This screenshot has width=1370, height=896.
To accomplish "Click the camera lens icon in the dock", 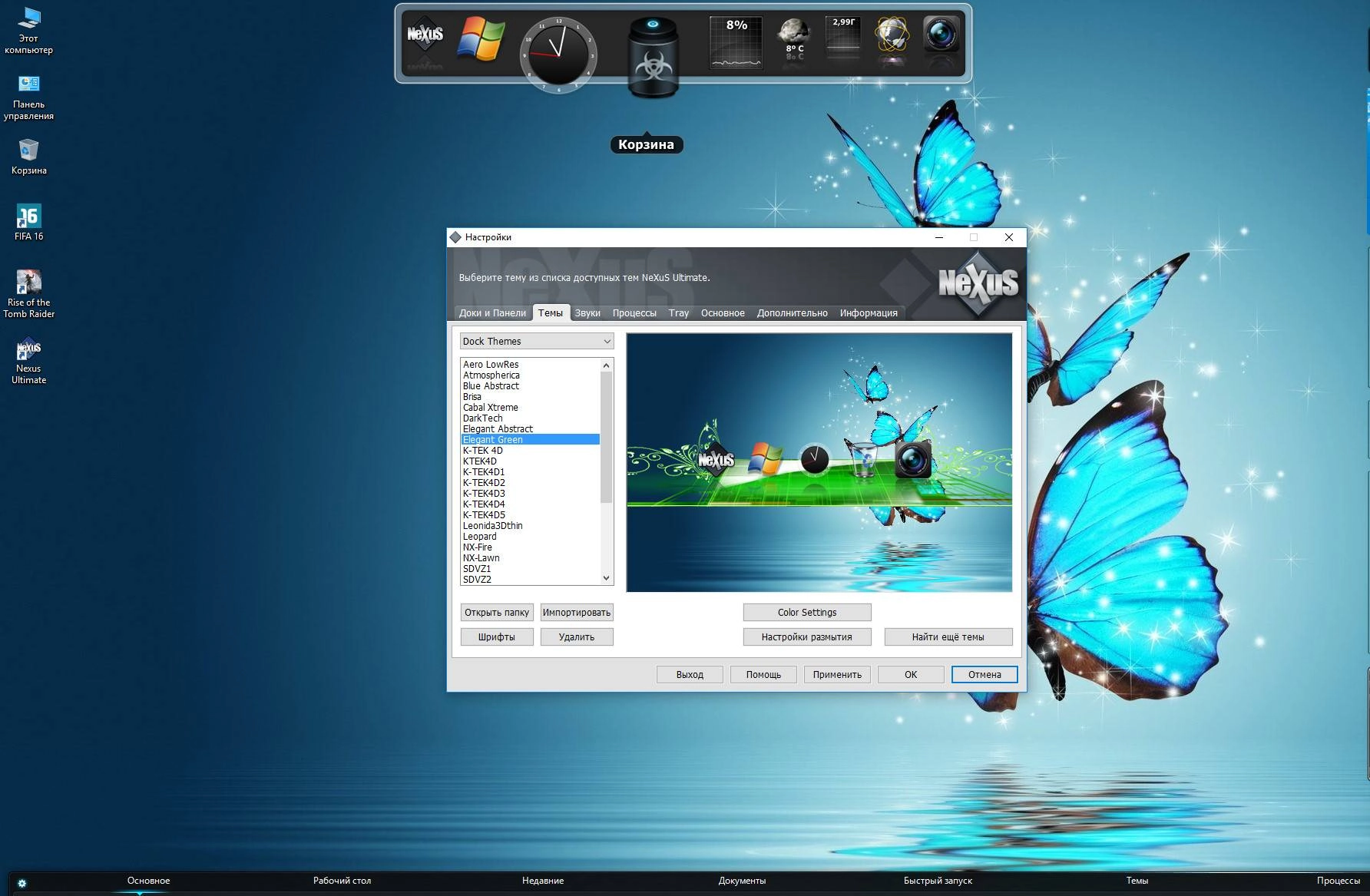I will (941, 35).
